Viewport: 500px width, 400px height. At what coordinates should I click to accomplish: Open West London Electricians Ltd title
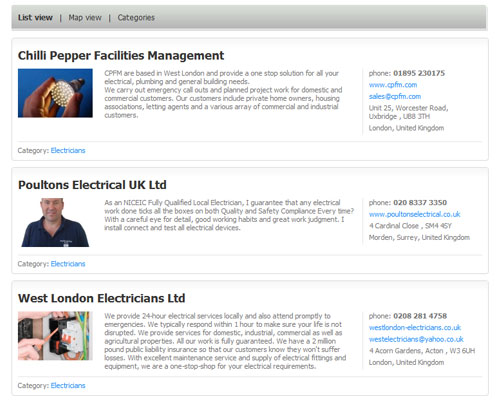coord(102,298)
